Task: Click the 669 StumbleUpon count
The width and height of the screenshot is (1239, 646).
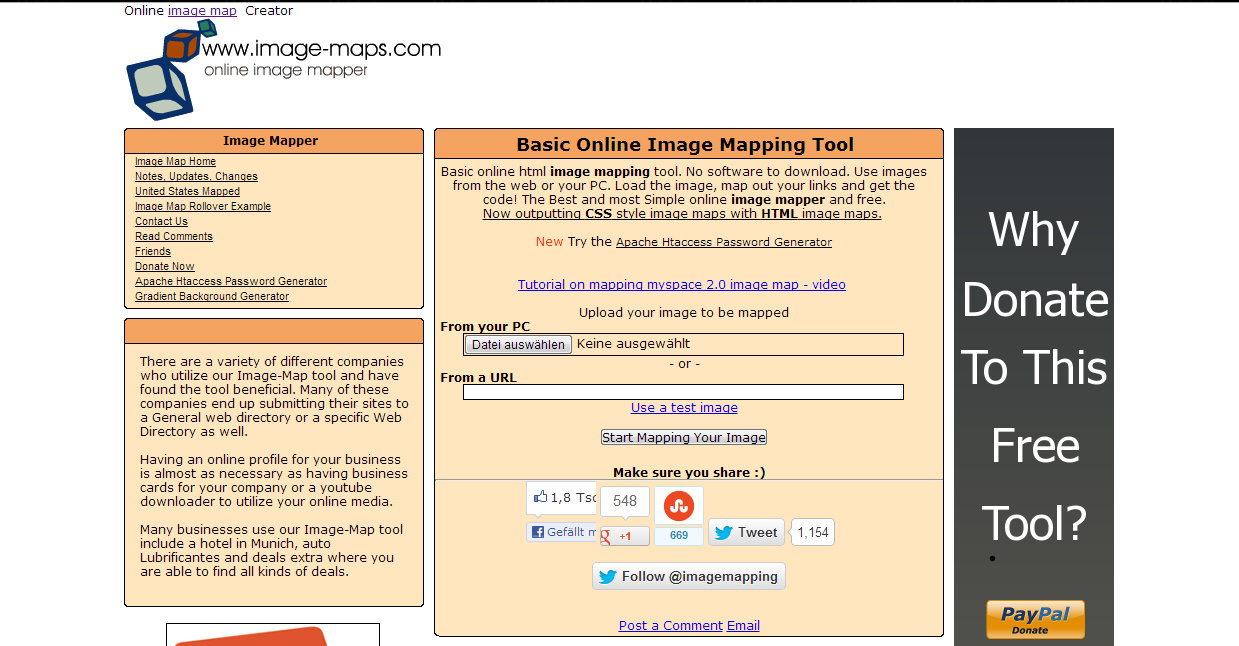Action: coord(679,535)
